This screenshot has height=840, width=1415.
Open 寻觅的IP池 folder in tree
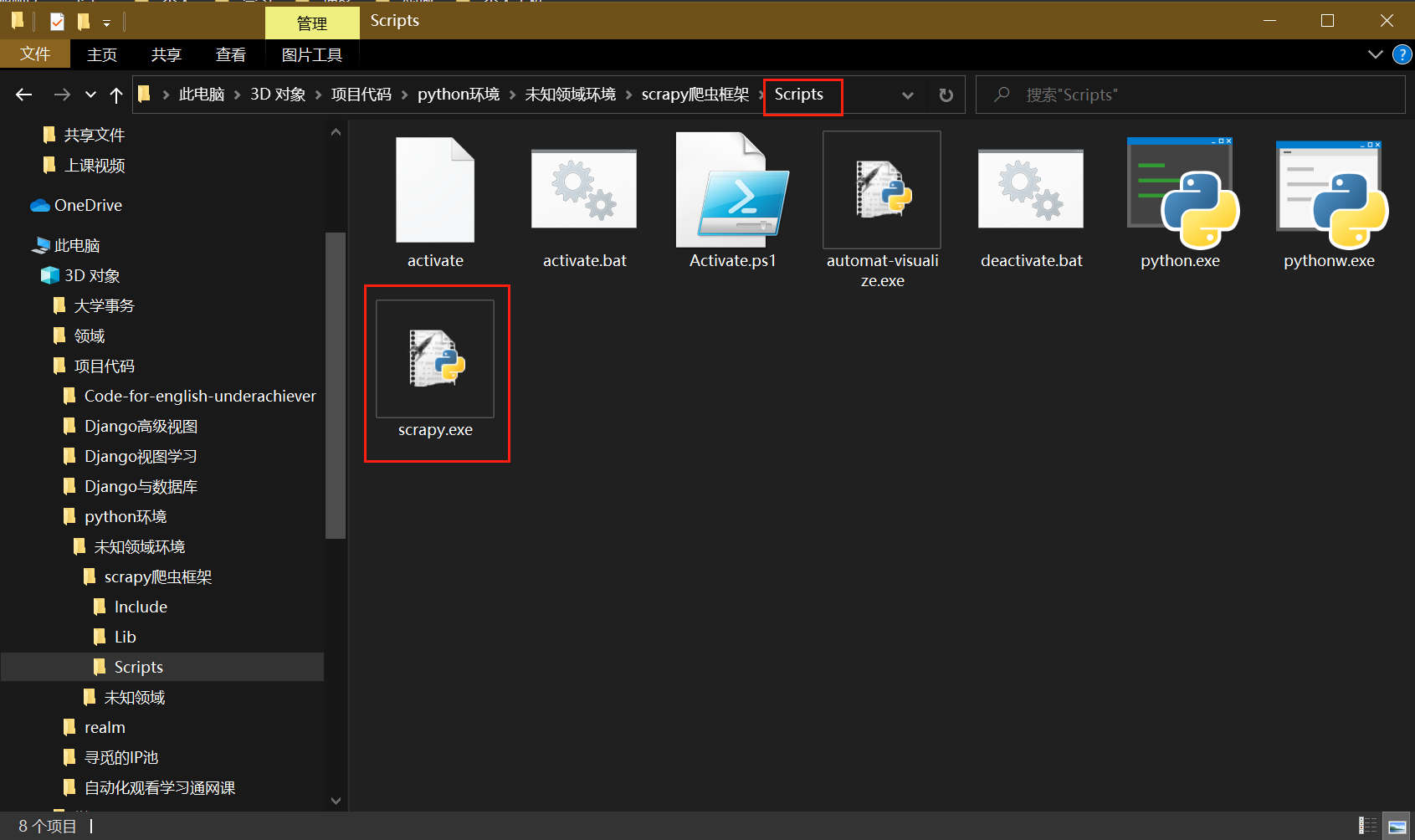pos(120,757)
